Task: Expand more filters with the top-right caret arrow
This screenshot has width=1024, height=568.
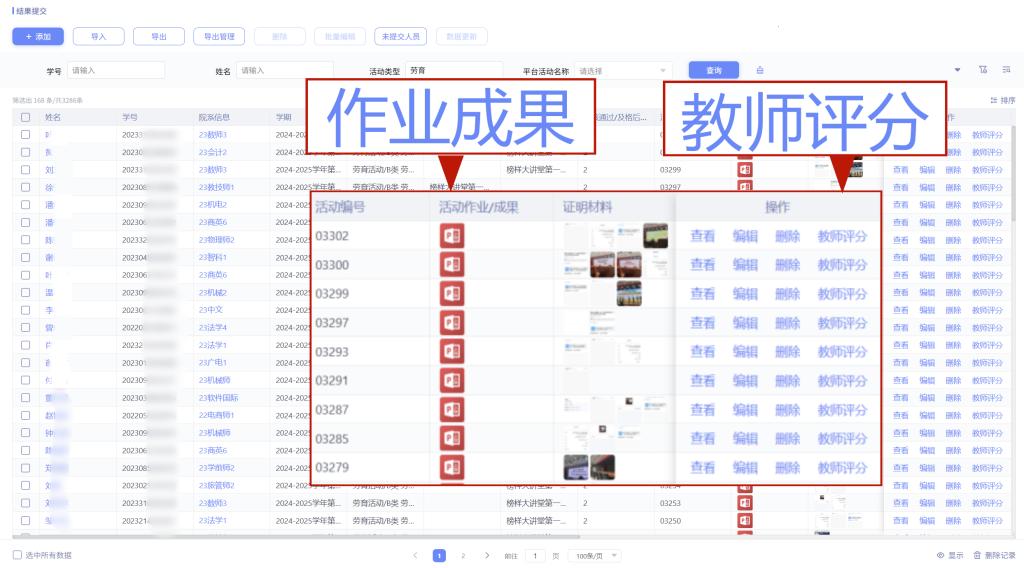Action: [x=958, y=70]
